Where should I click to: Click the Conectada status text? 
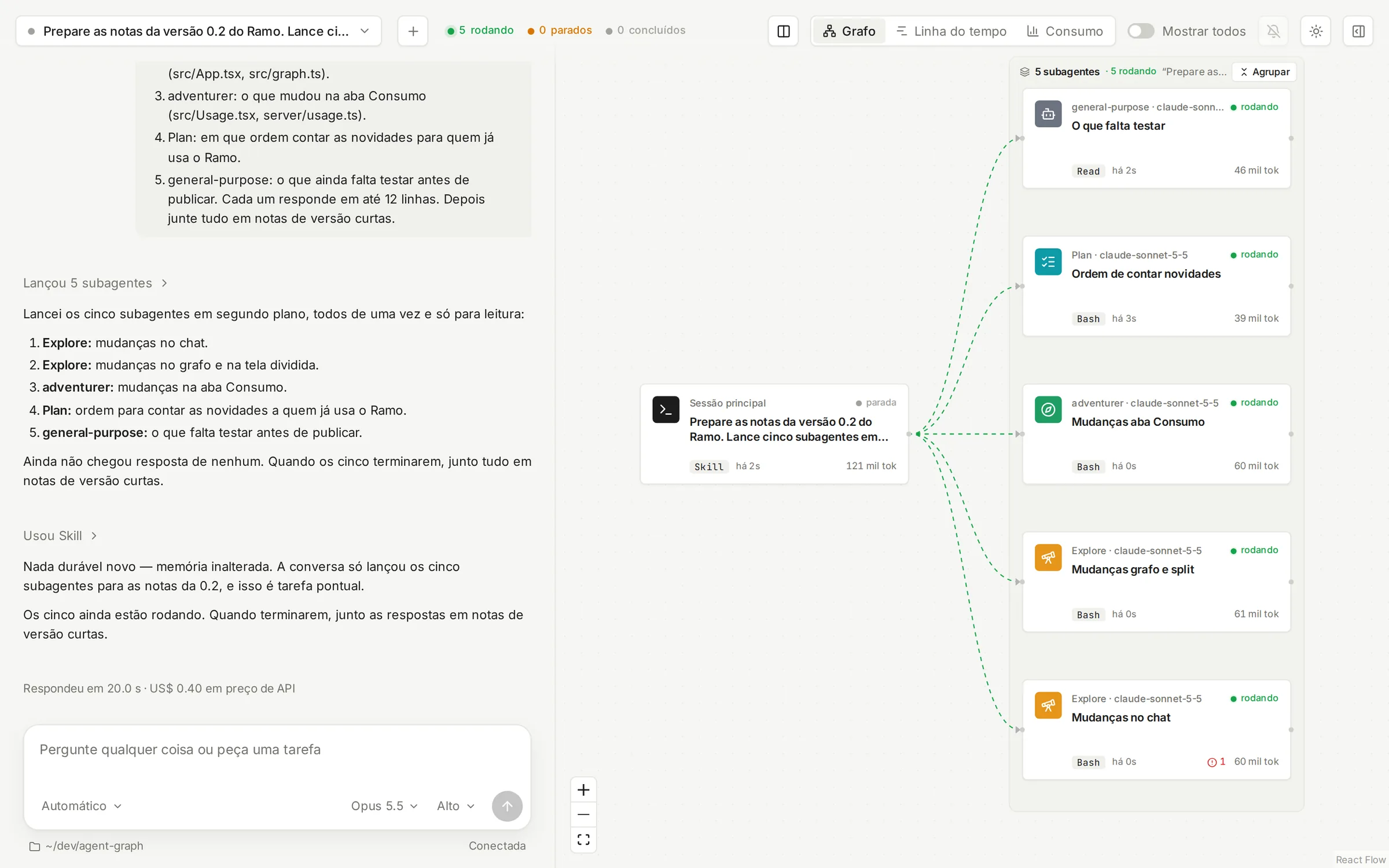pyautogui.click(x=497, y=846)
